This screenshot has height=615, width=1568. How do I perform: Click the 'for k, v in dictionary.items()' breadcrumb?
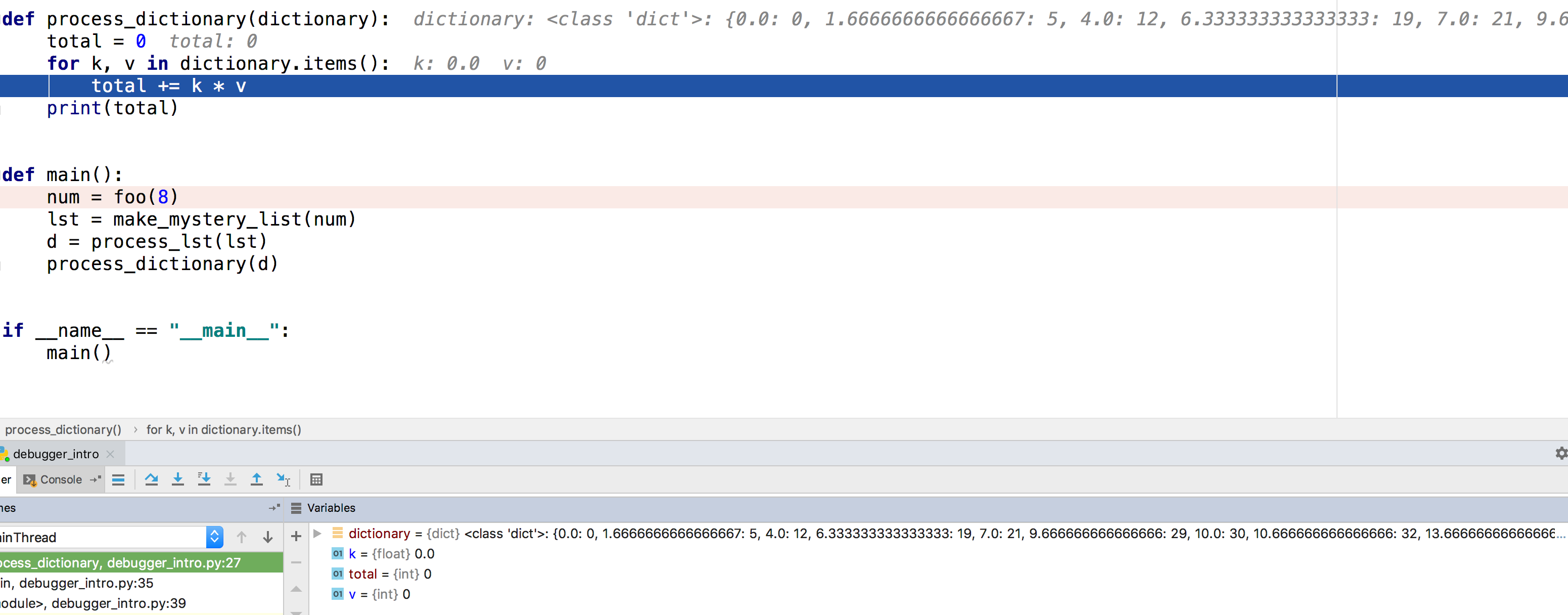[223, 430]
